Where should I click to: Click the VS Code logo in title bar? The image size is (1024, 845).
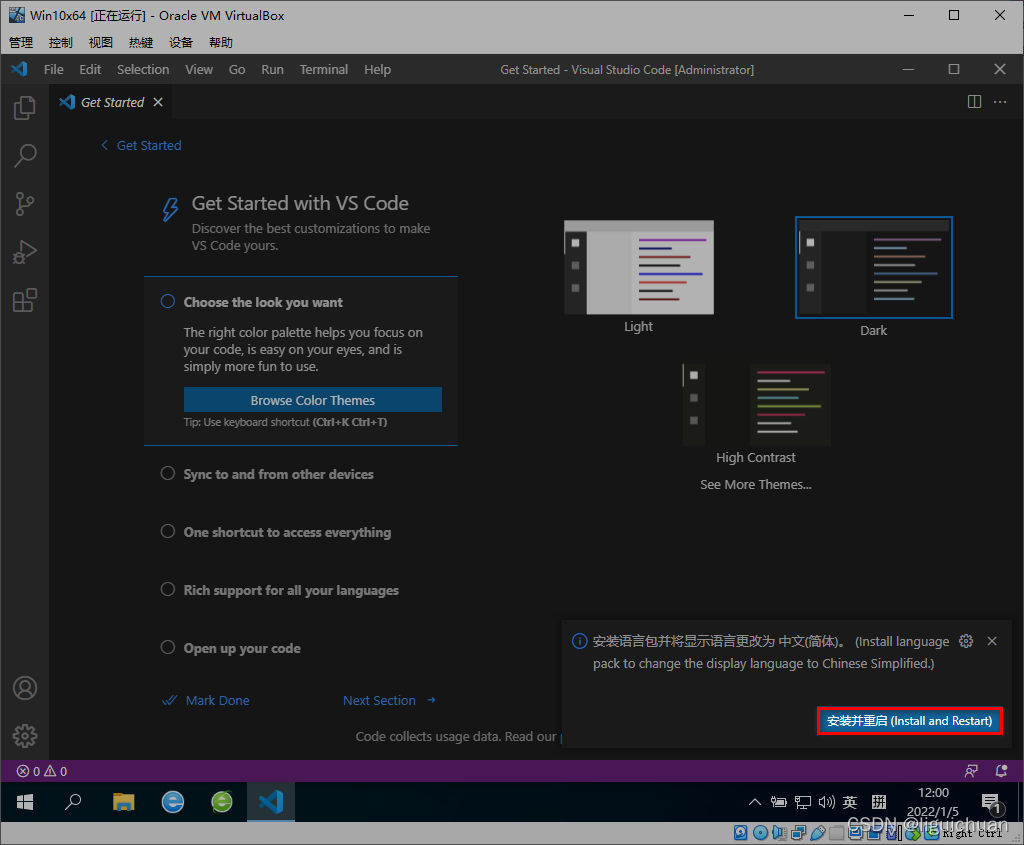[x=20, y=69]
